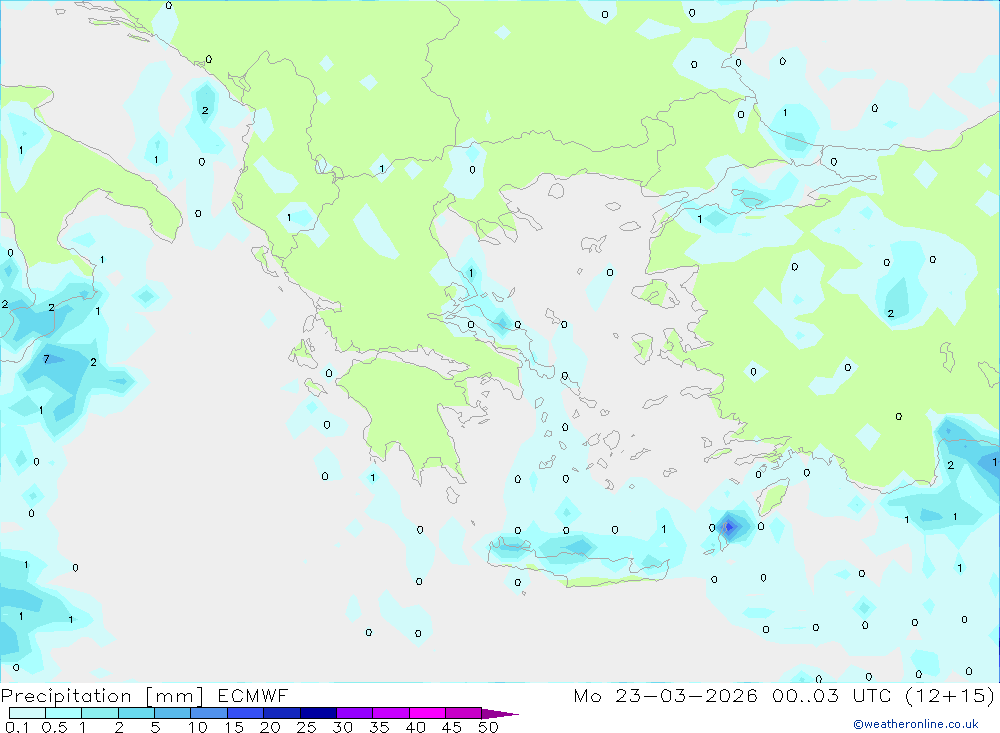Click the date "23-03-2026"
Screen dimensions: 1000x733
687,695
